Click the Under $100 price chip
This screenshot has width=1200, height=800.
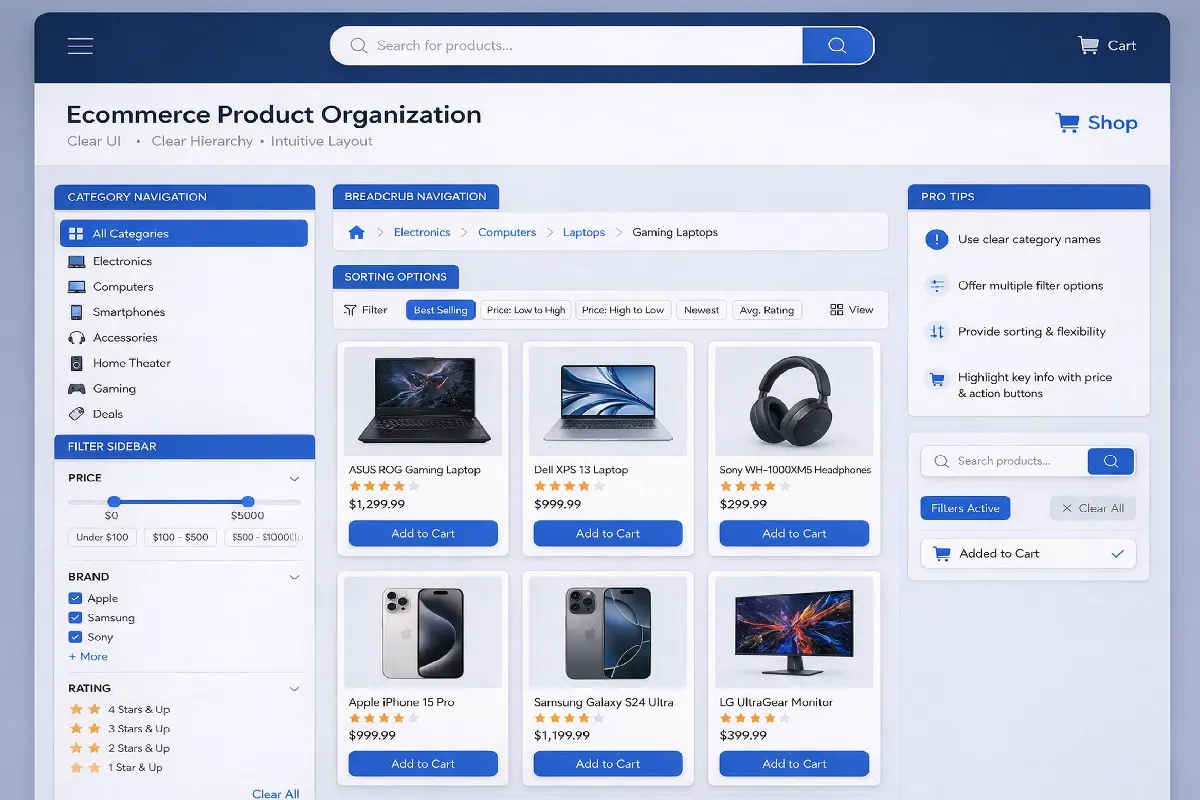point(103,537)
